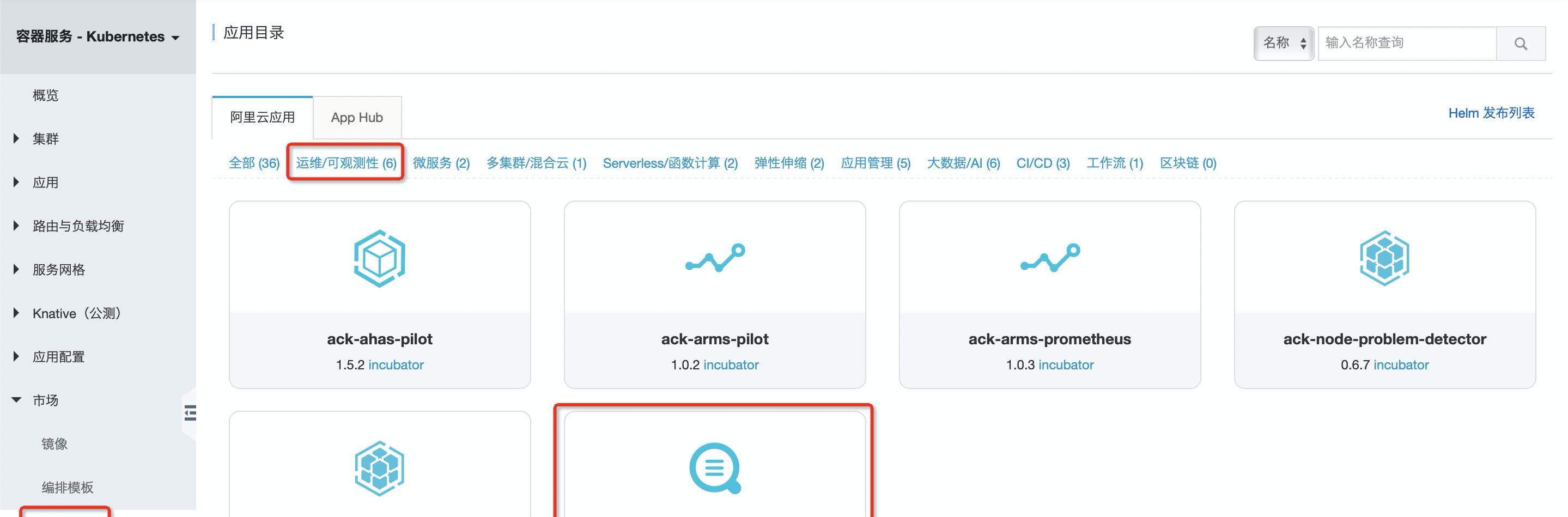The height and width of the screenshot is (517, 1568).
Task: Open the Helm 发布列表 link
Action: pos(1491,113)
